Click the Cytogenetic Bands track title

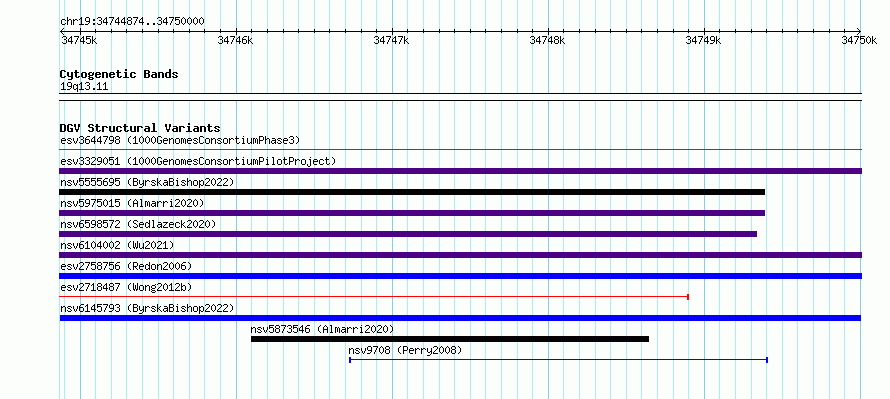[119, 74]
